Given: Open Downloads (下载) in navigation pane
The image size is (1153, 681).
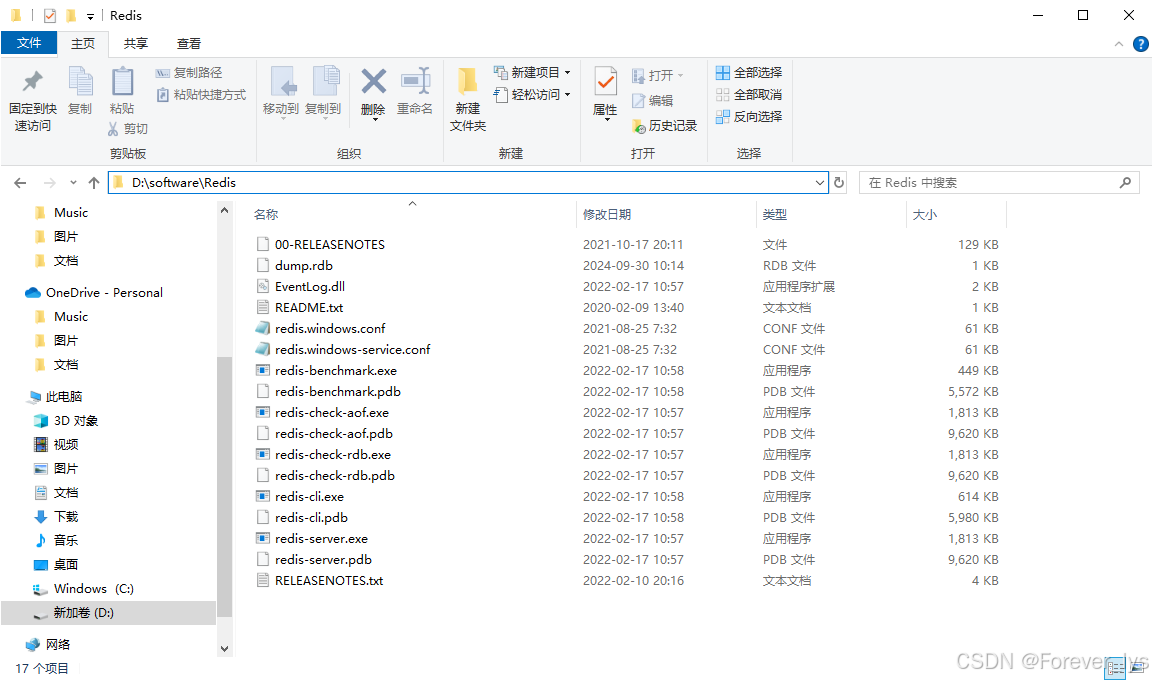Looking at the screenshot, I should pyautogui.click(x=65, y=517).
